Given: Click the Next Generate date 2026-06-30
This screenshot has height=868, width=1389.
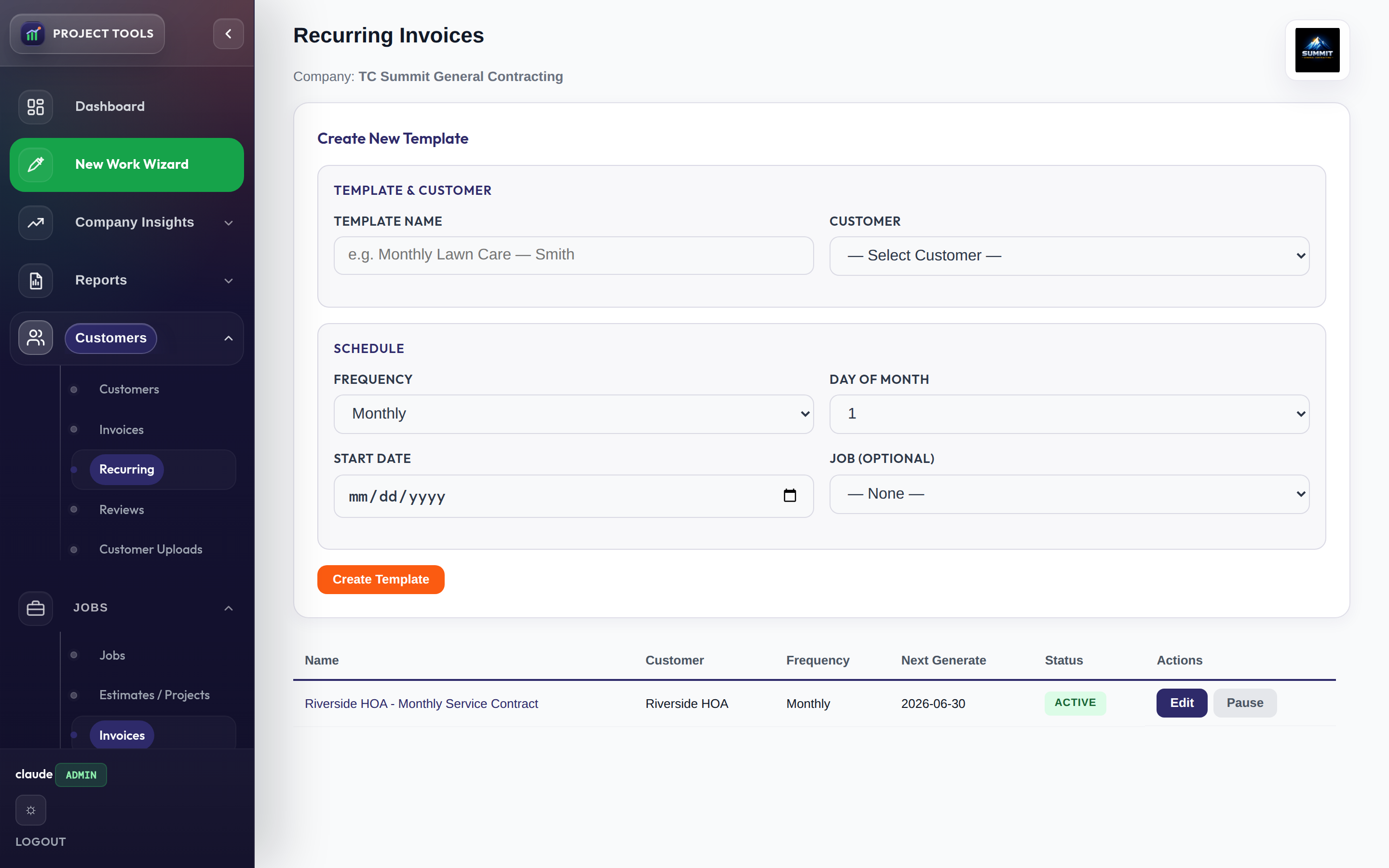Looking at the screenshot, I should [x=933, y=704].
